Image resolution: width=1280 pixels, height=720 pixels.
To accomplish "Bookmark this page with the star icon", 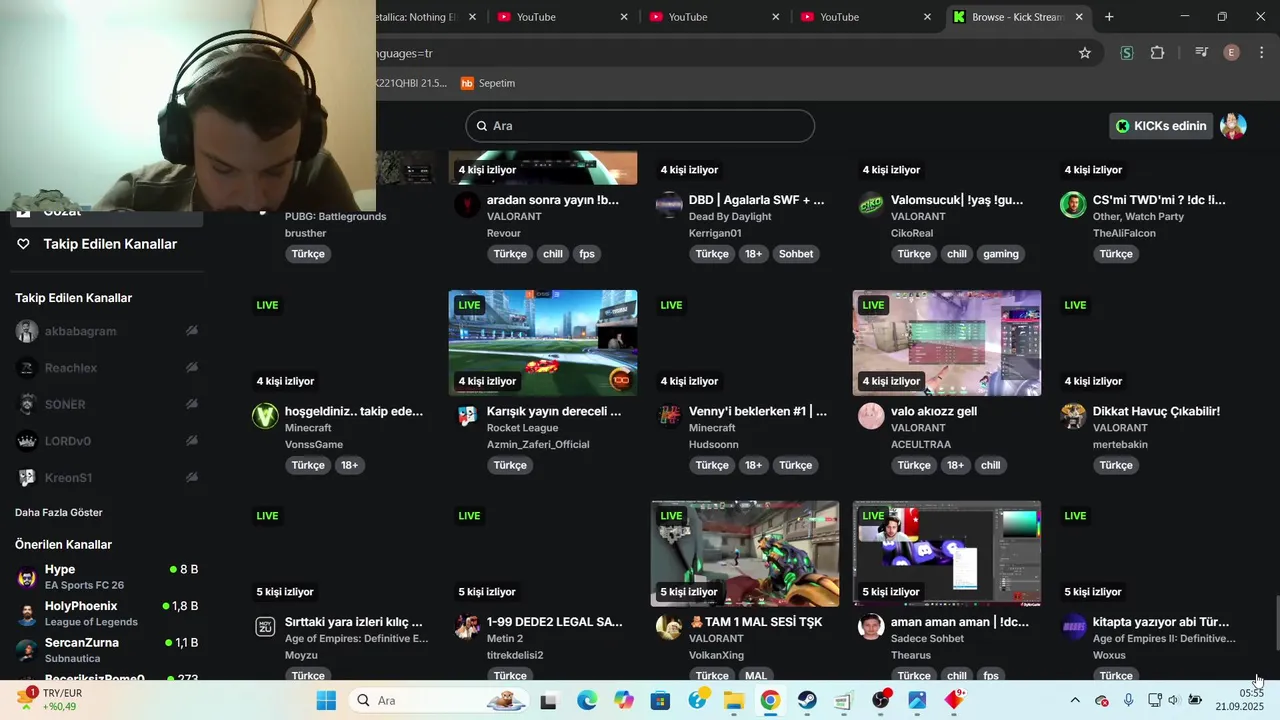I will 1085,53.
